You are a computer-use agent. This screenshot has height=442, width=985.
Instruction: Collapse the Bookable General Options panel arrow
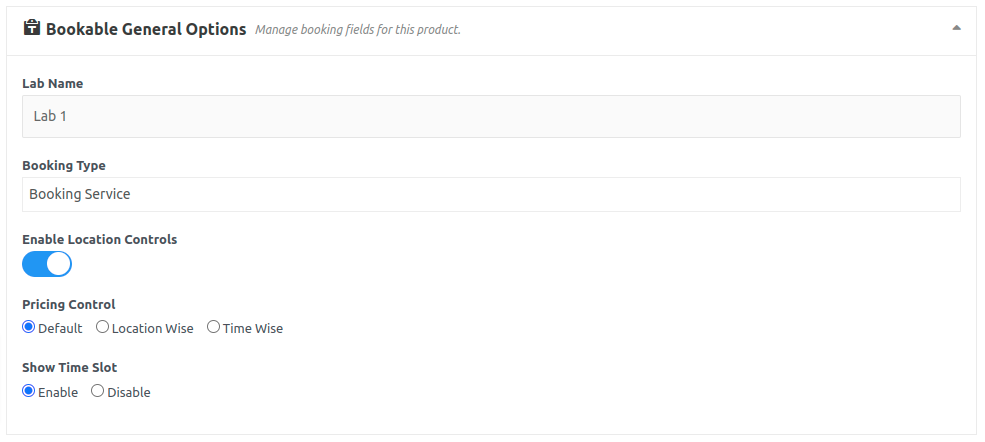(x=957, y=28)
